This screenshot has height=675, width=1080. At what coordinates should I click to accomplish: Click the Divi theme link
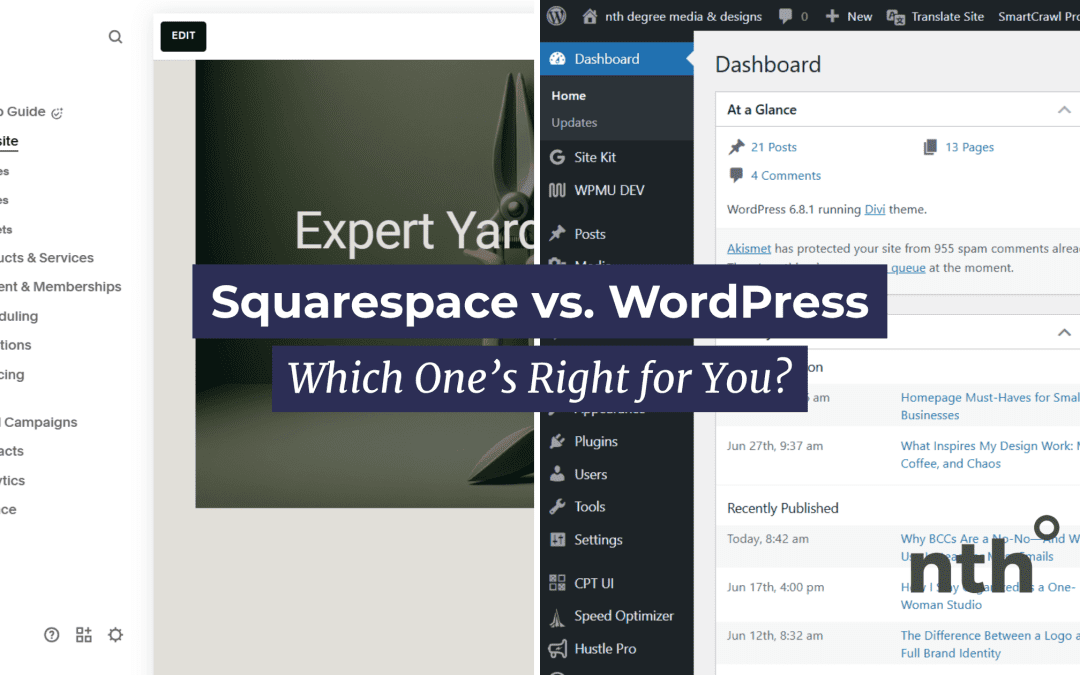[875, 209]
